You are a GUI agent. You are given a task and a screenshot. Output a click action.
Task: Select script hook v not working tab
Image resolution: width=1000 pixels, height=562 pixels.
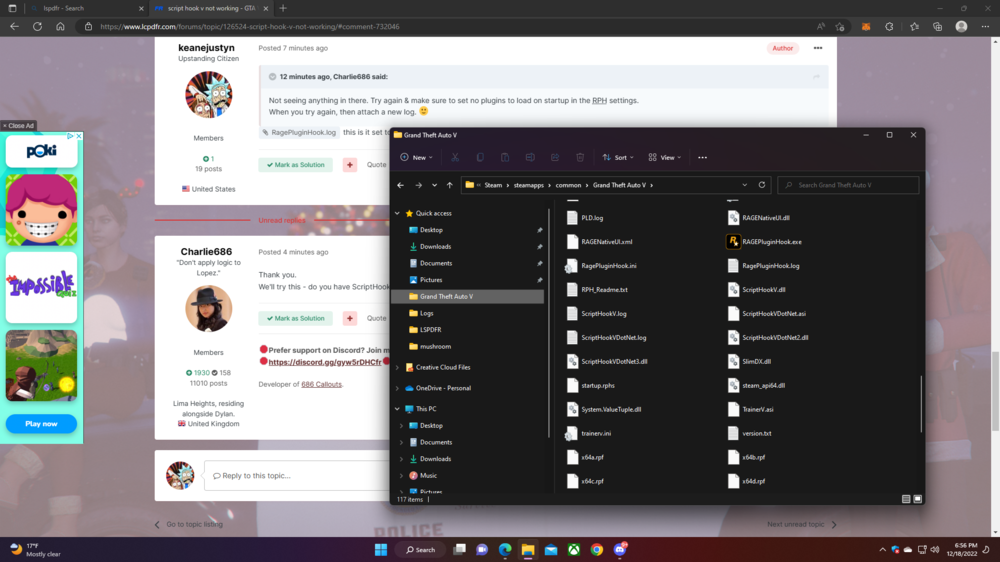[x=212, y=8]
